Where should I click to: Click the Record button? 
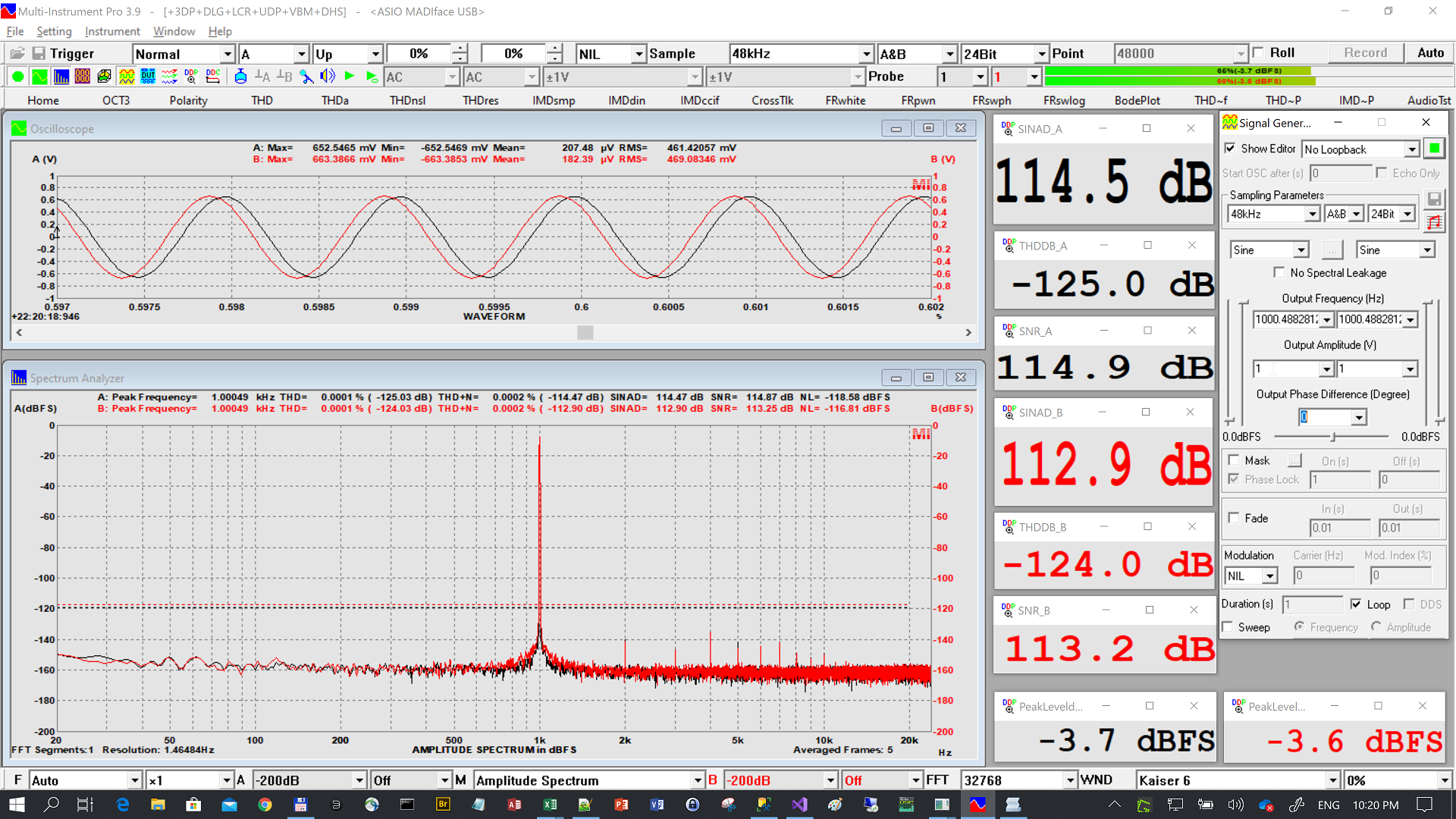[1366, 53]
